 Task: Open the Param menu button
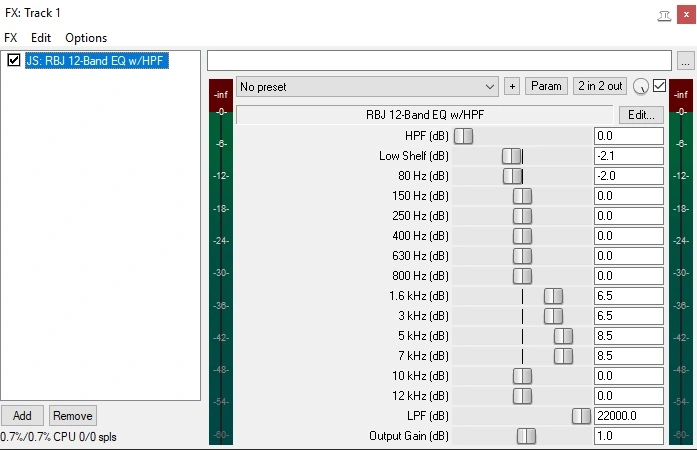pos(547,87)
